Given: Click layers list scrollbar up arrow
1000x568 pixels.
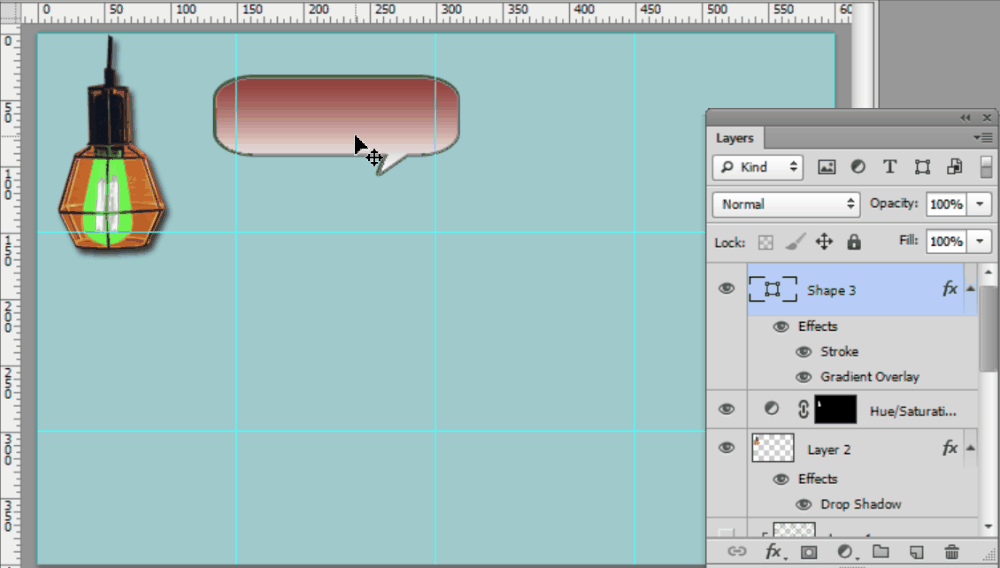Looking at the screenshot, I should coord(989,272).
